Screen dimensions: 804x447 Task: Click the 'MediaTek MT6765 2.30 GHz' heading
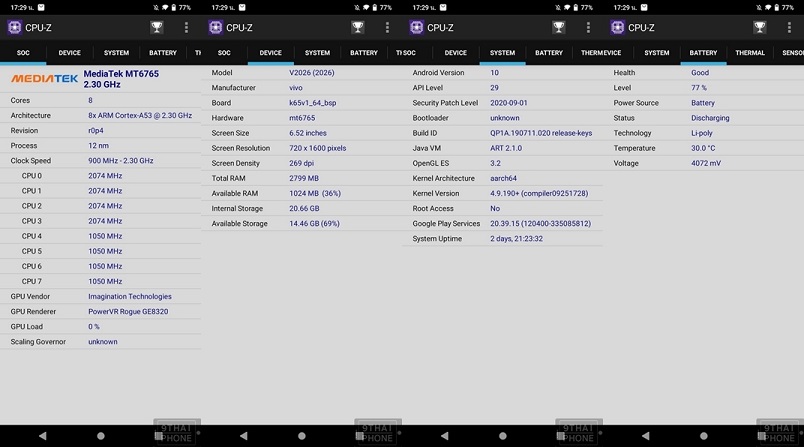coord(121,79)
